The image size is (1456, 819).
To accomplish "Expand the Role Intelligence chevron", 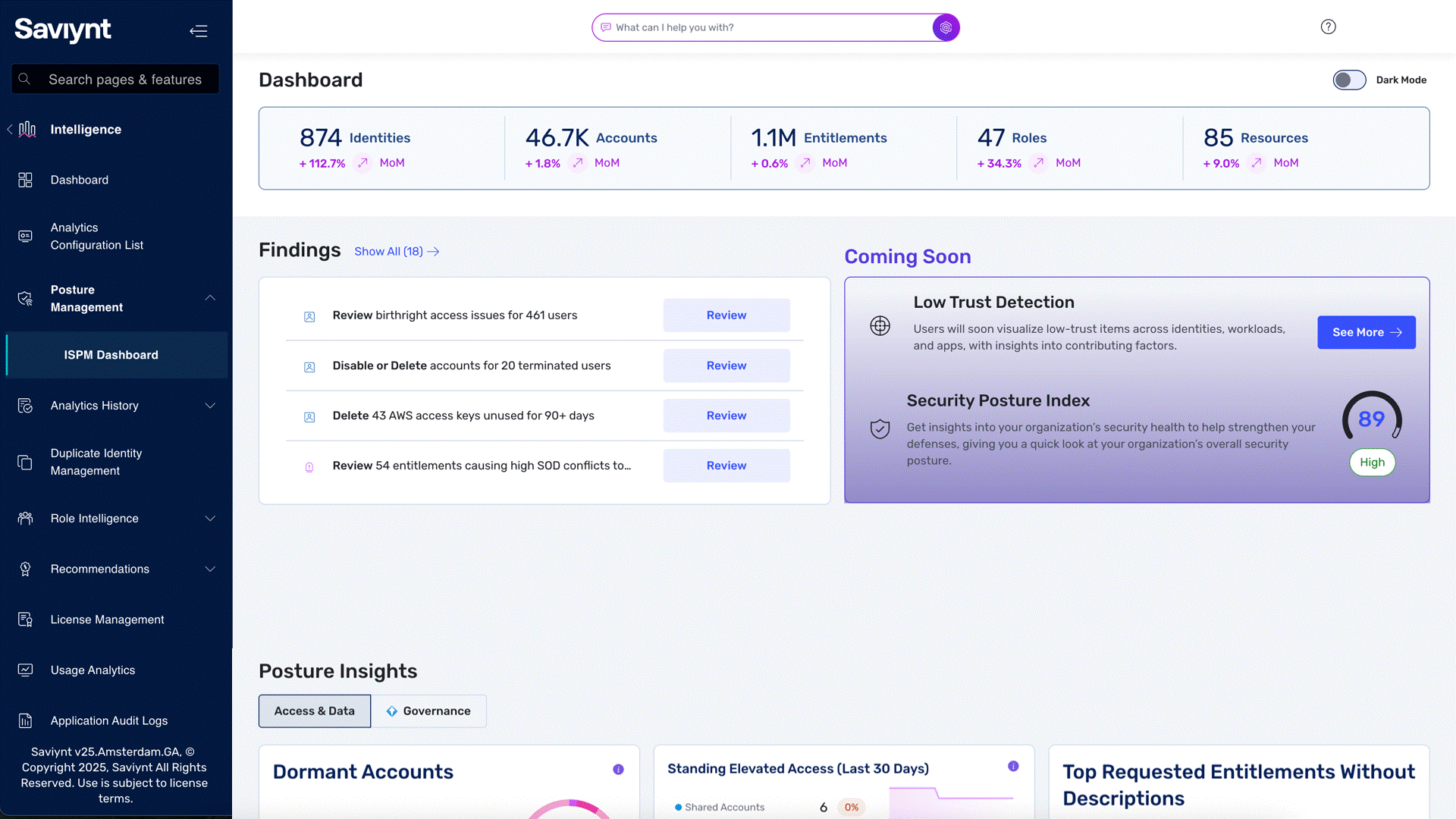I will pos(210,519).
